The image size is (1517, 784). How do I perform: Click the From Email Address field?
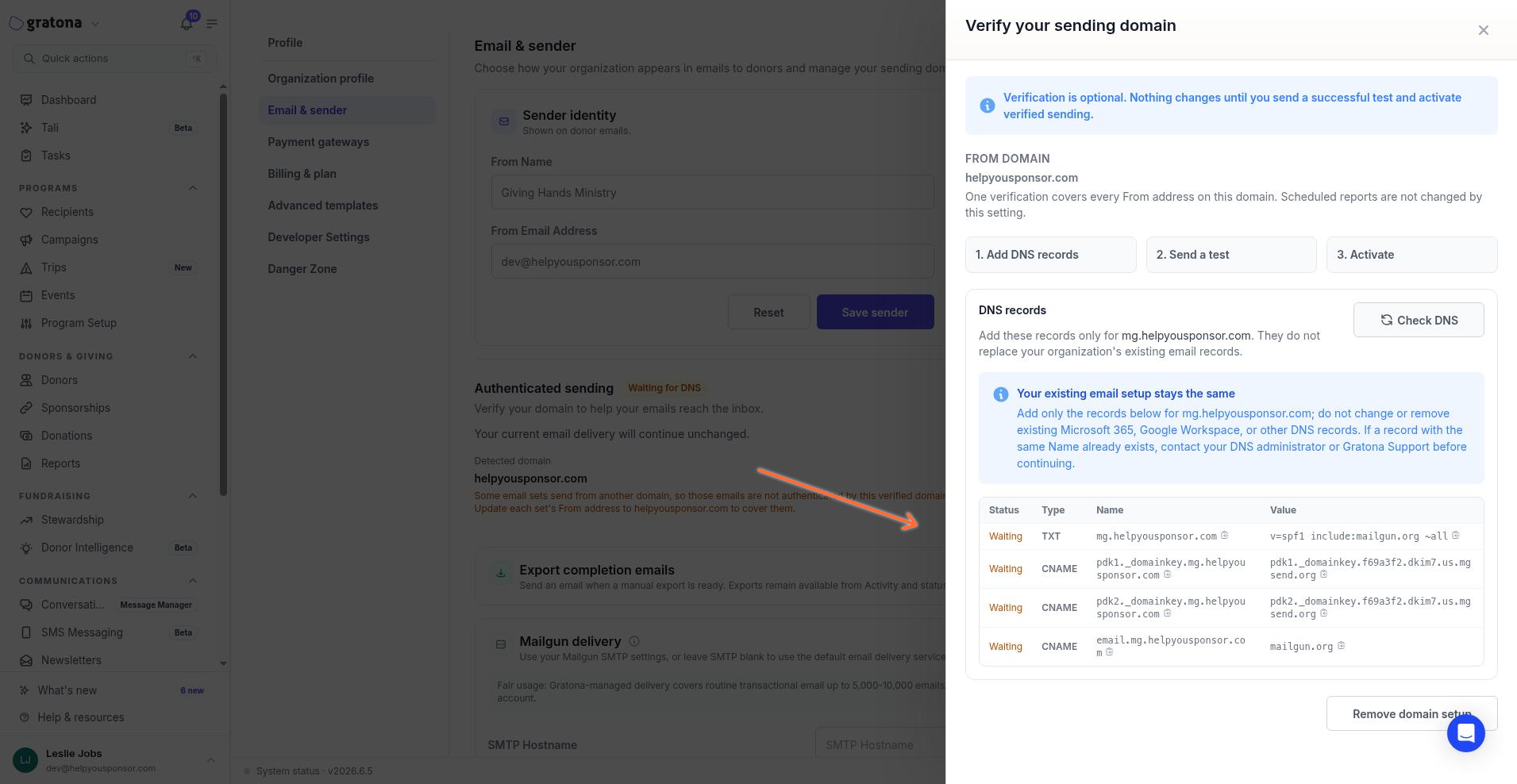pyautogui.click(x=712, y=262)
